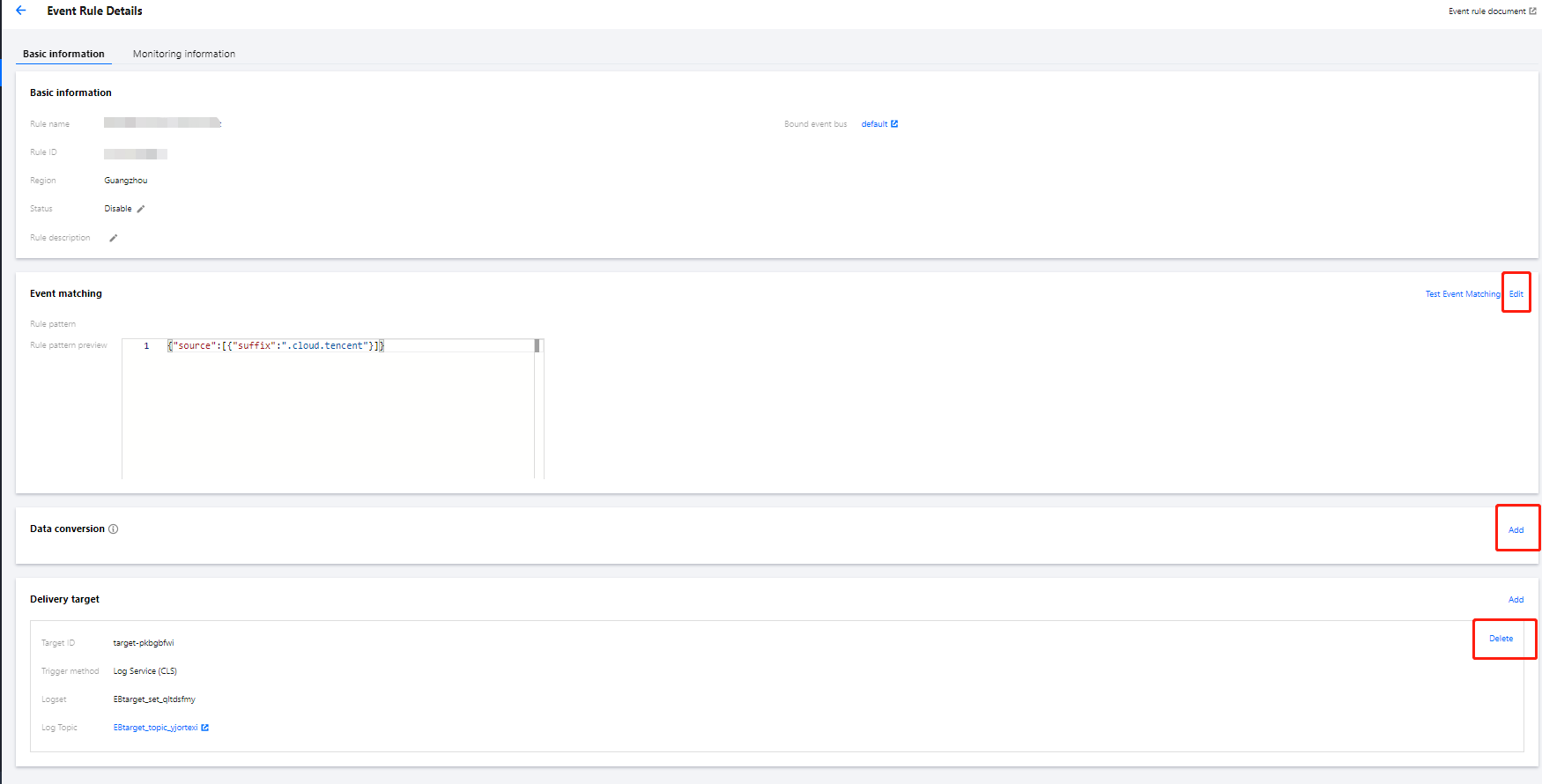Switch to the Basic information tab
1542x784 pixels.
tap(63, 54)
